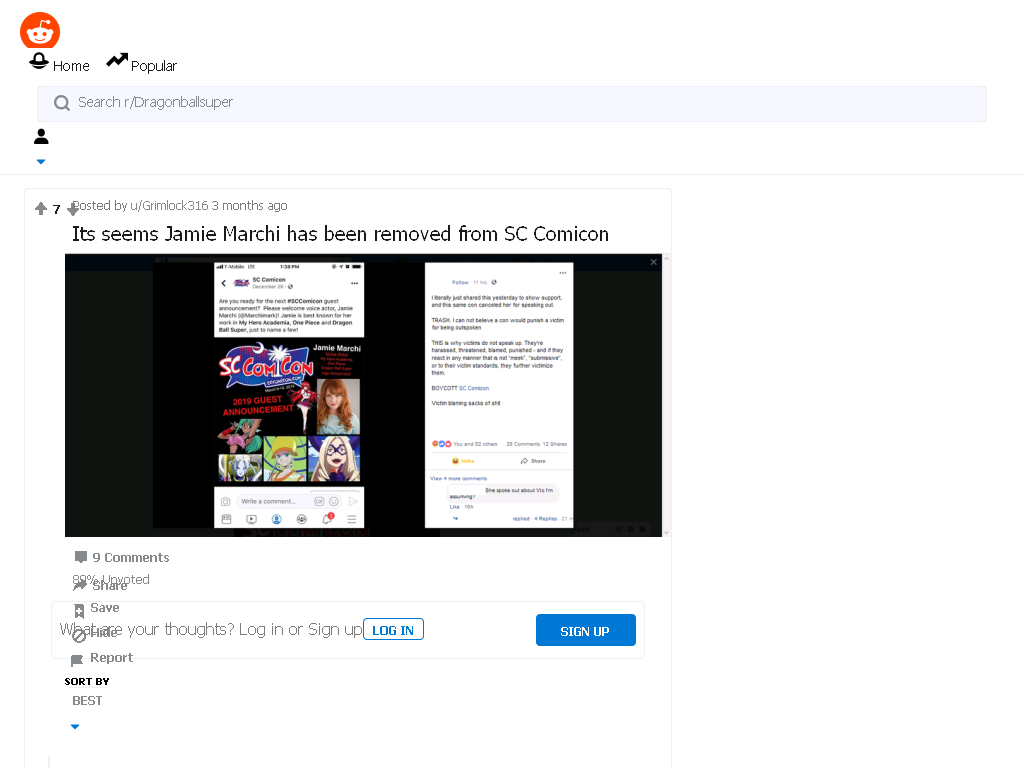Open the Home link

(71, 66)
